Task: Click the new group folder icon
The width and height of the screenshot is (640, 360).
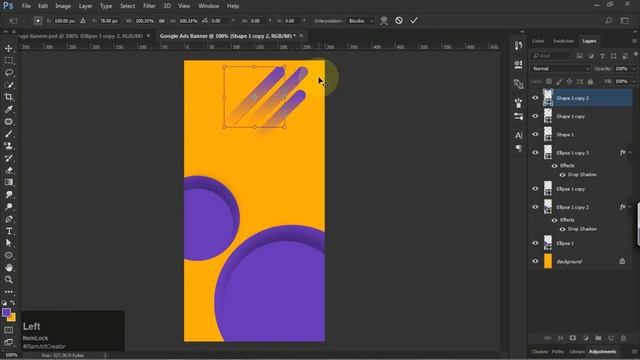Action: 598,338
